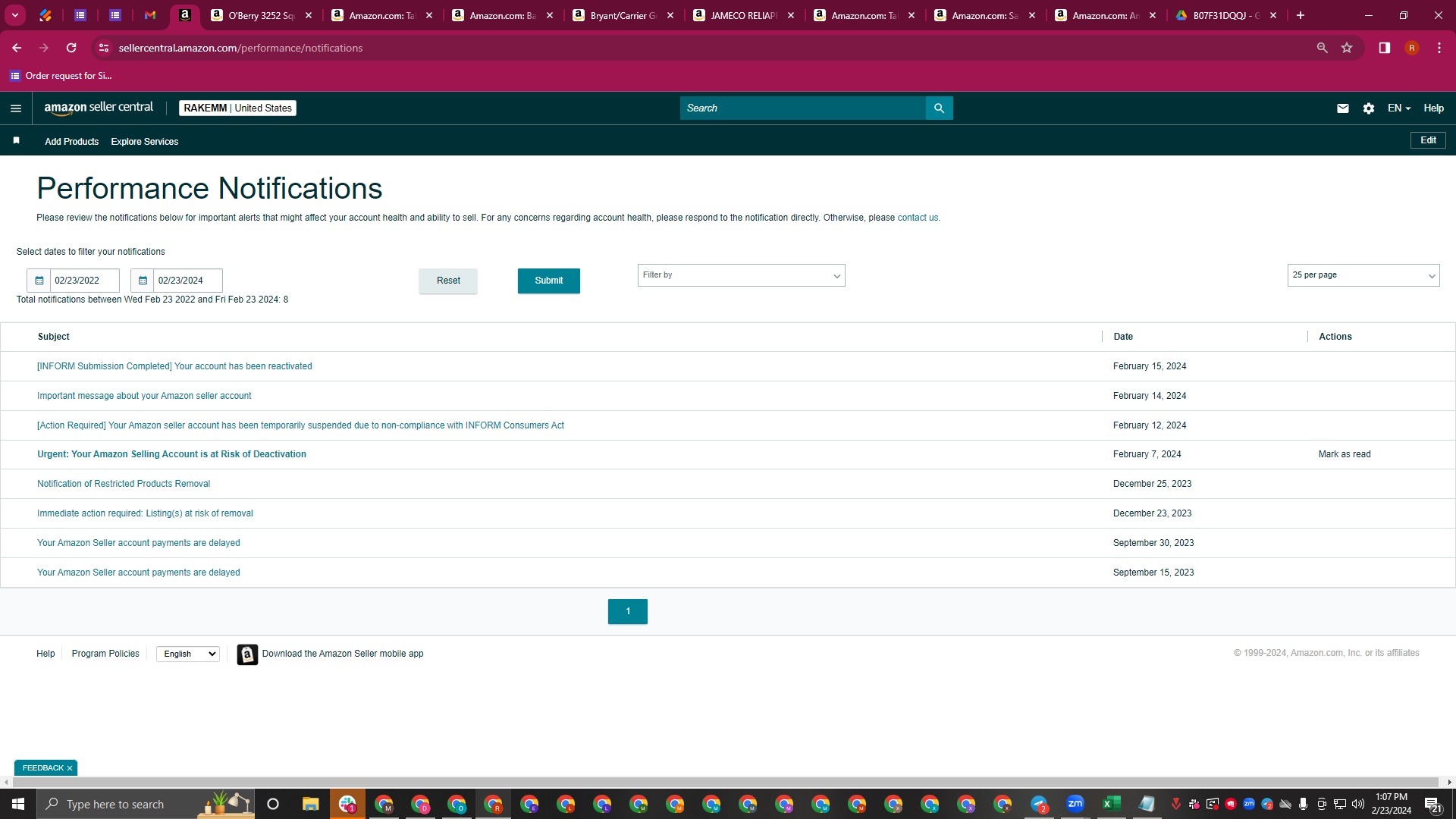Switch to the Gmail pinned tab
Image resolution: width=1456 pixels, height=819 pixels.
(150, 15)
